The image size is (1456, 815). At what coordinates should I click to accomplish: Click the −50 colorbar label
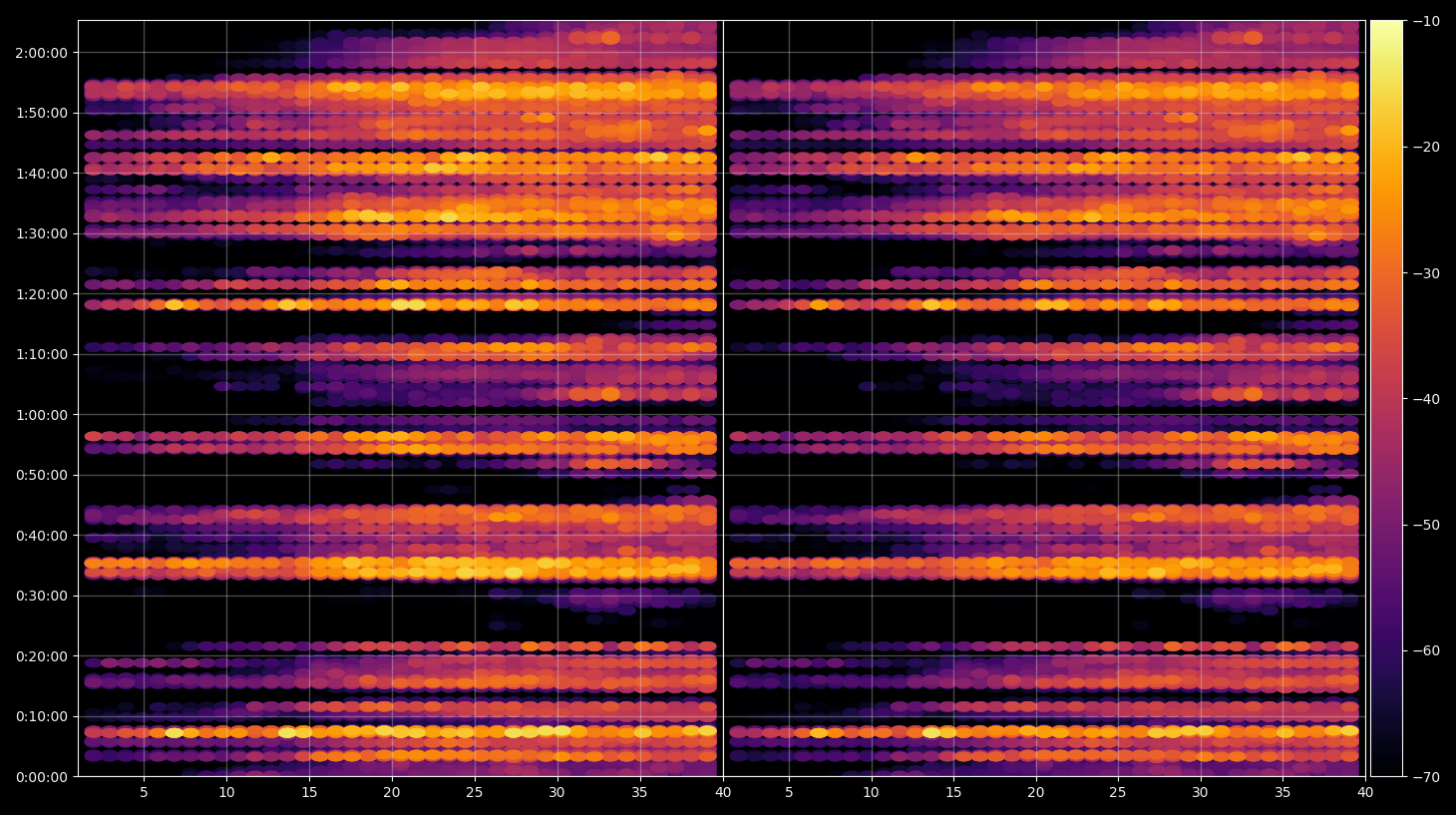(1426, 525)
